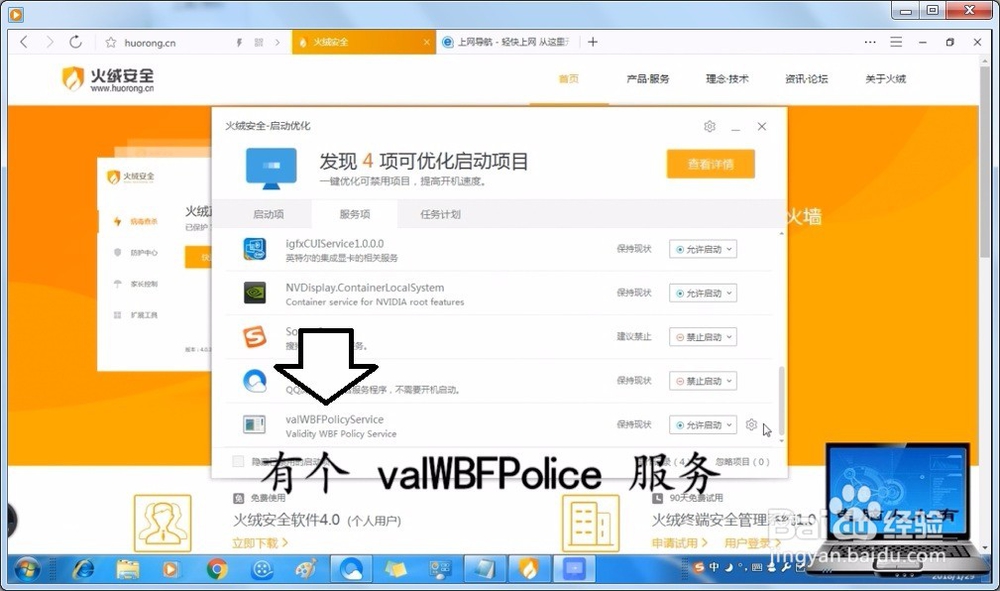Click the gear icon on the valWBFPolicyService row

752,424
